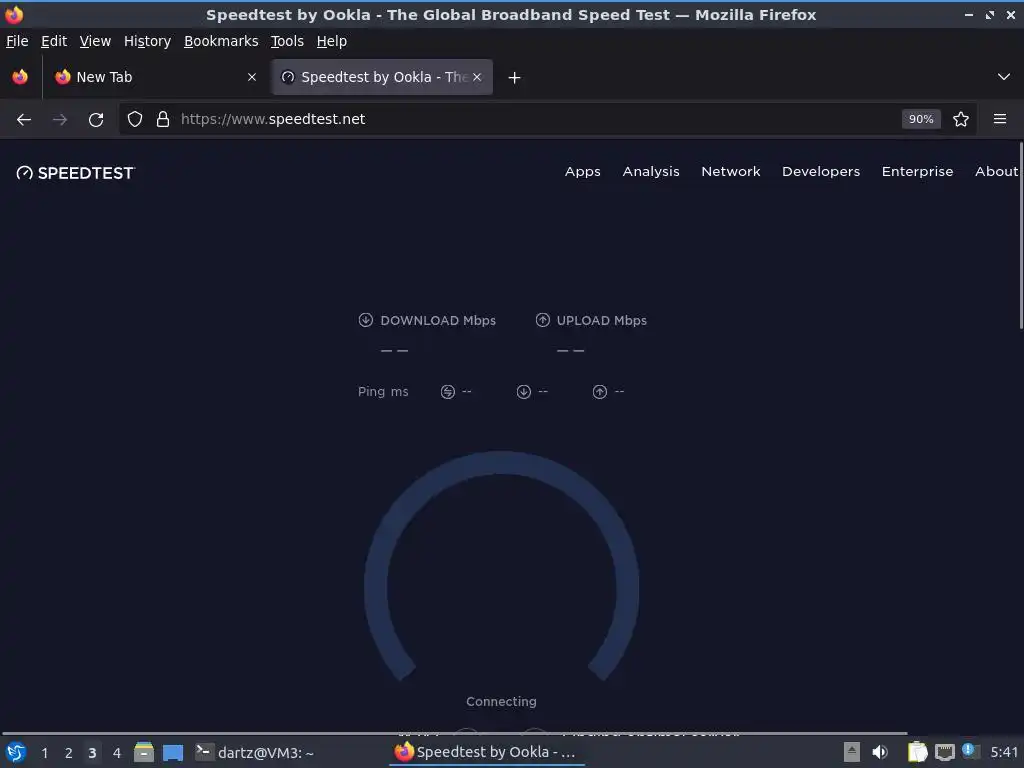
Task: Open the clipboard manager tray icon
Action: [x=918, y=752]
